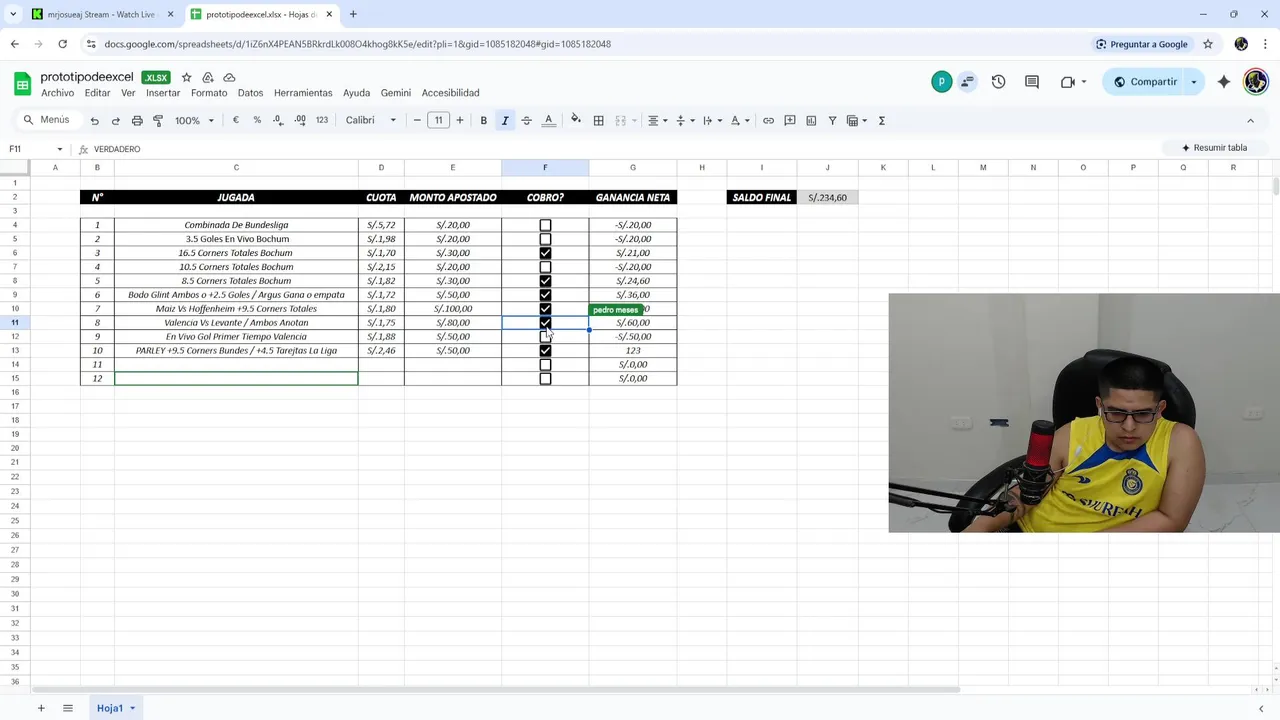Click the SALDO FINAL value S/.234,60
The image size is (1280, 720).
[827, 197]
